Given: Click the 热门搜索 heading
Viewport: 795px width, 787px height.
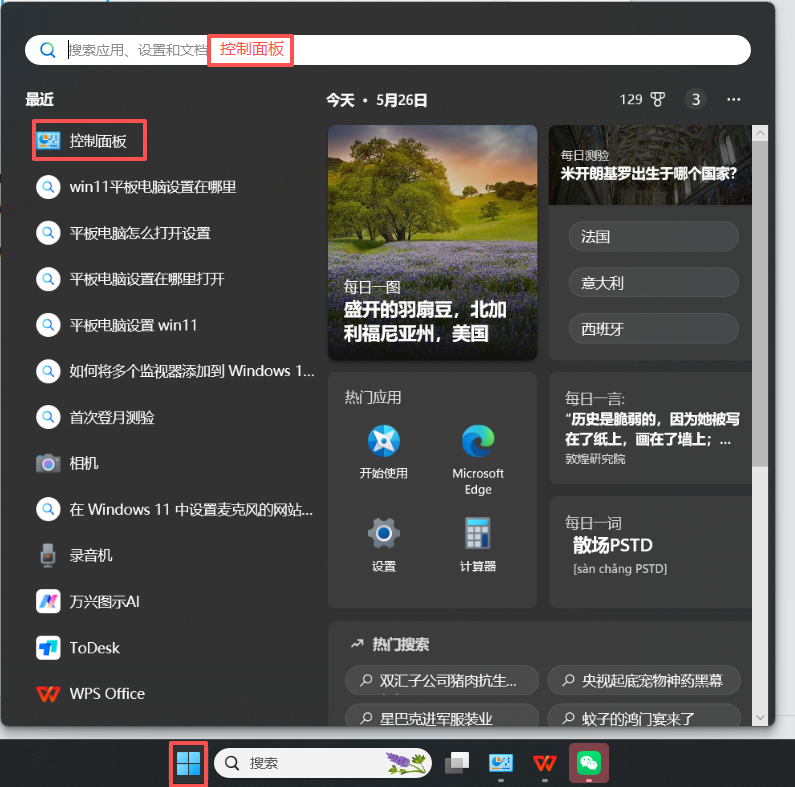Looking at the screenshot, I should [401, 645].
